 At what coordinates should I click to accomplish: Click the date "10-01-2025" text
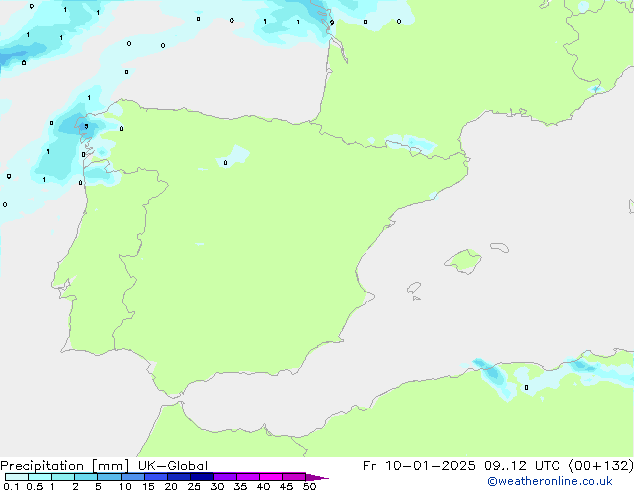coord(430,466)
